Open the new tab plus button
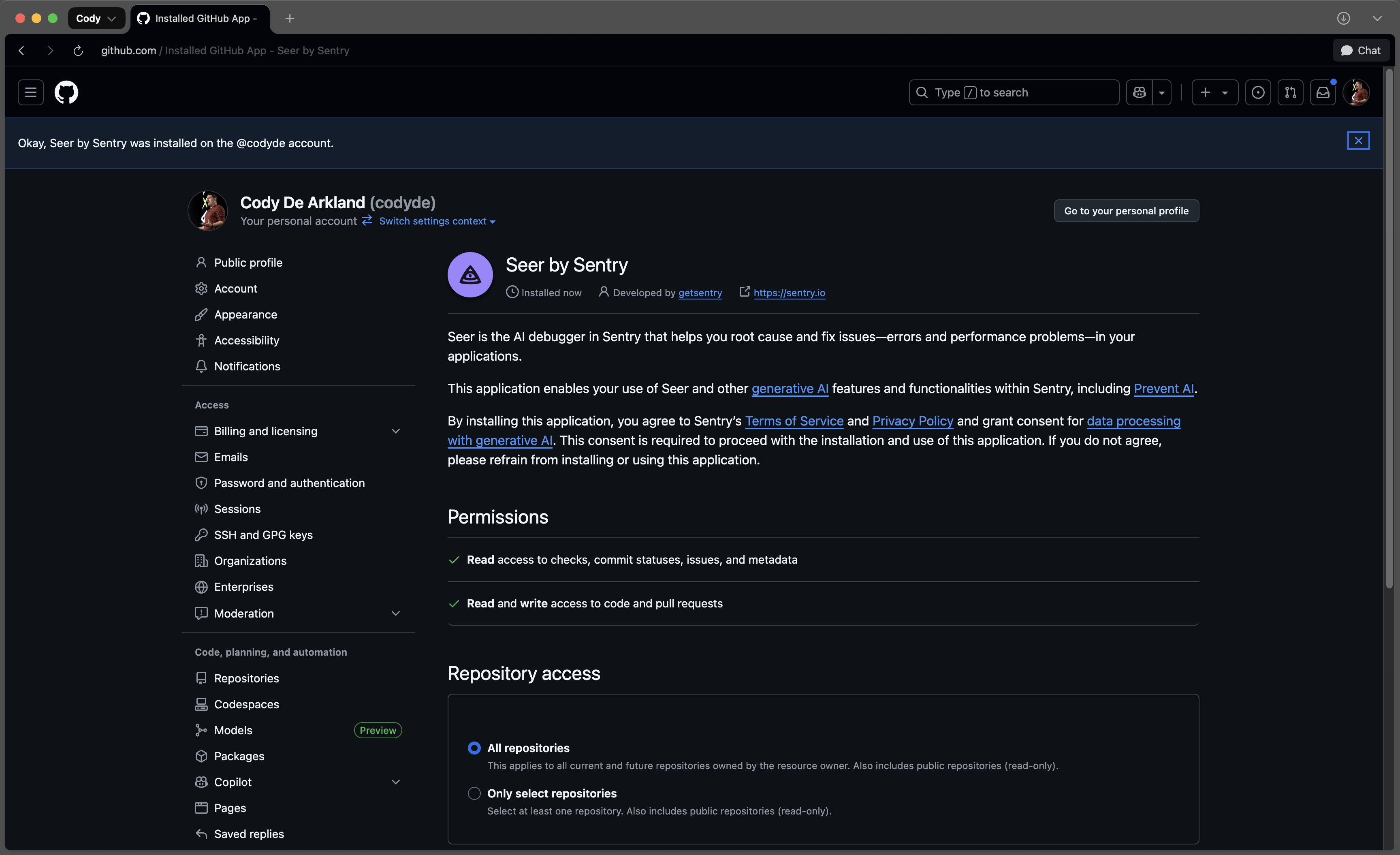Screen dimensions: 1400x855 pyautogui.click(x=290, y=18)
